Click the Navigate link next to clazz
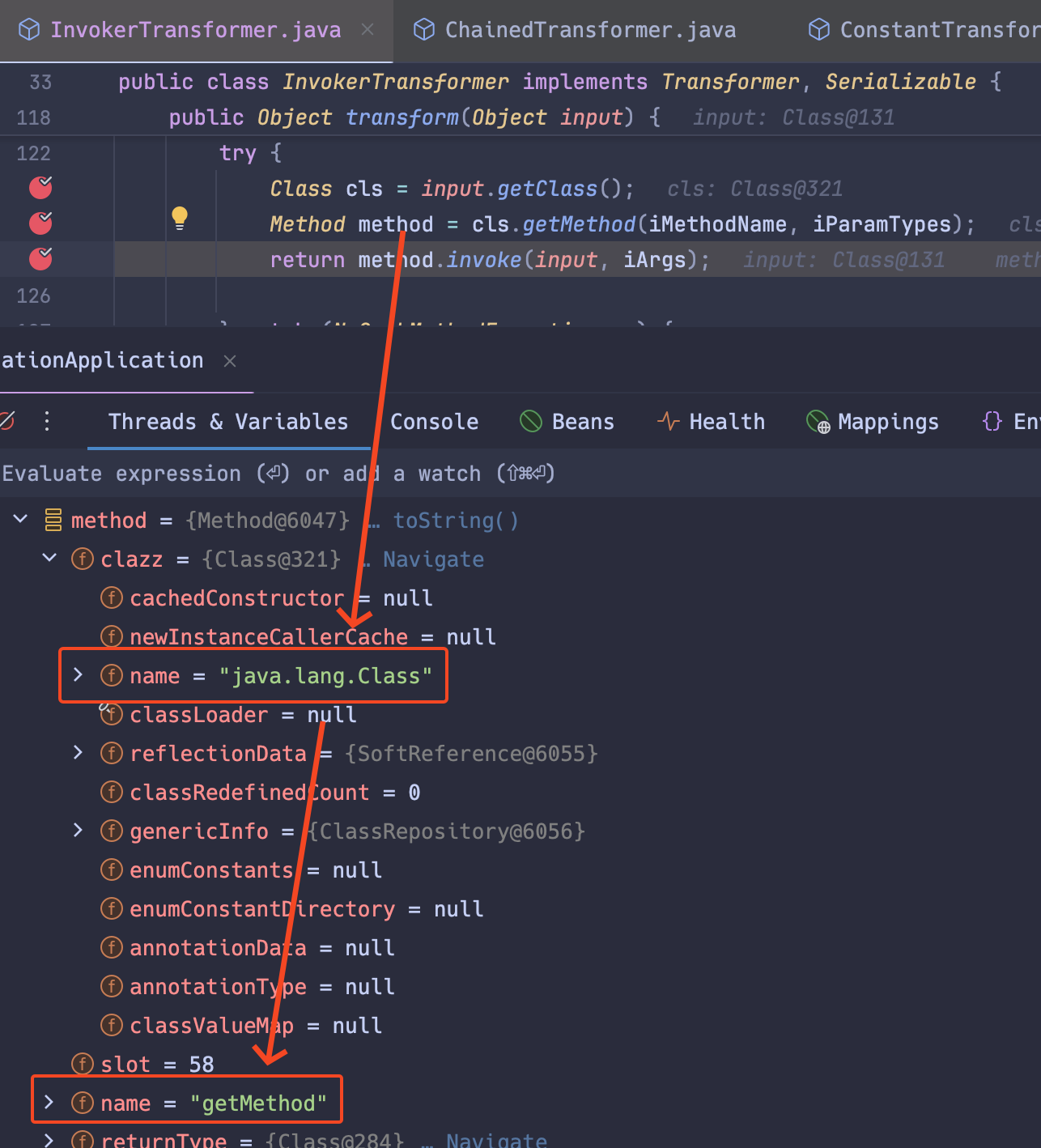 433,559
